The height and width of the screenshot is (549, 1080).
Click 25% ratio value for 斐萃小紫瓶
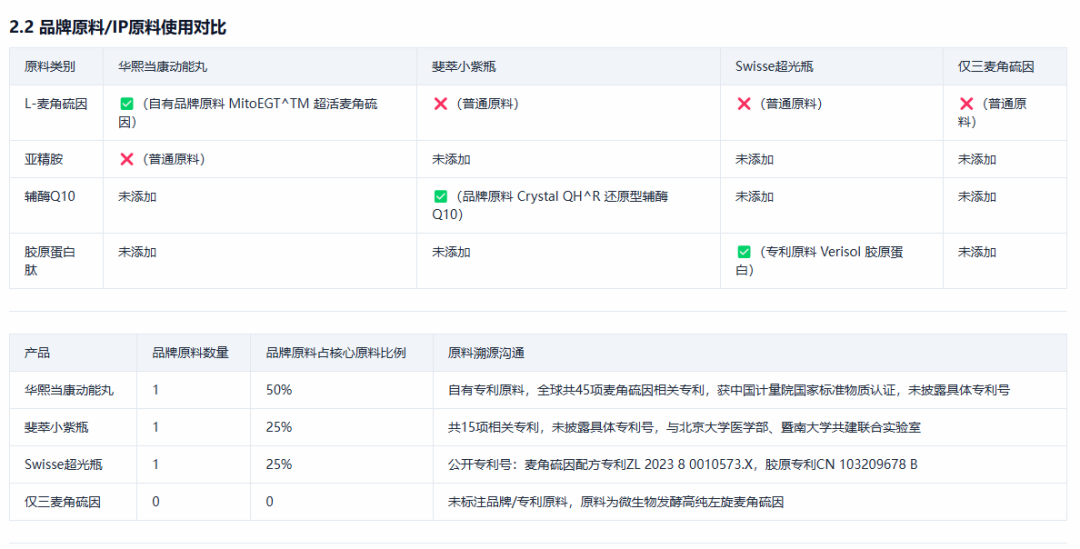pyautogui.click(x=279, y=427)
